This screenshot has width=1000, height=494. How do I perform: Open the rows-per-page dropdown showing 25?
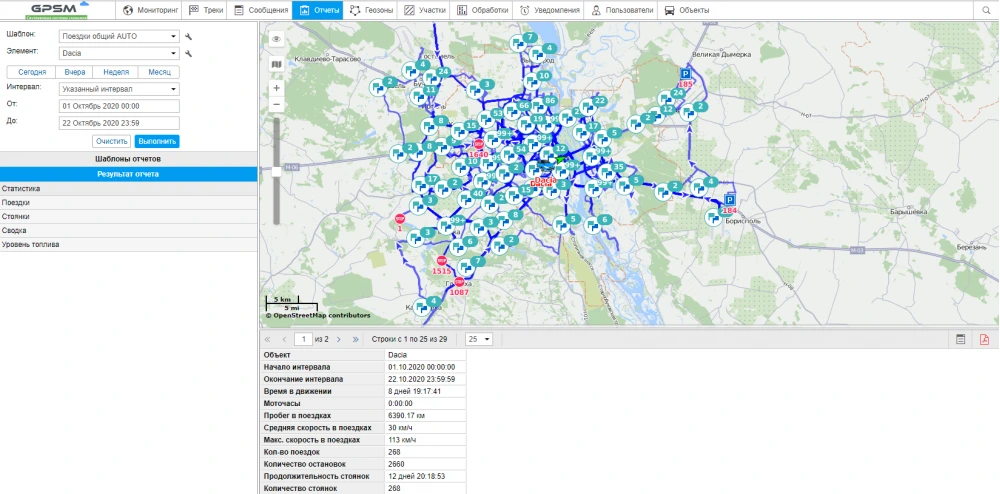pos(480,340)
